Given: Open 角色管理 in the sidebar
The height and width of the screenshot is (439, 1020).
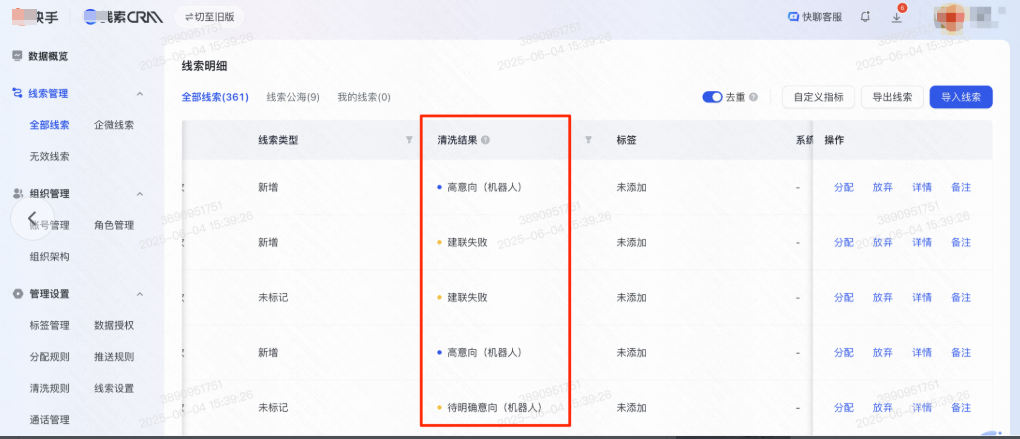Looking at the screenshot, I should coord(114,225).
